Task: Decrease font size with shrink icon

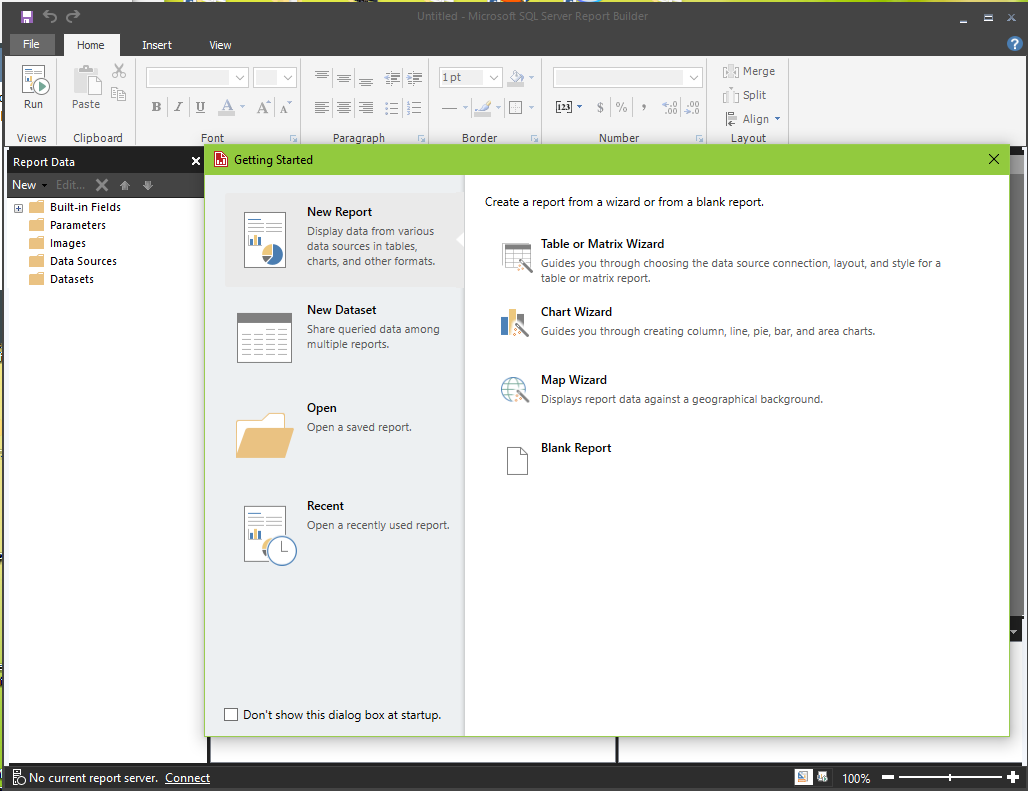Action: [x=285, y=107]
